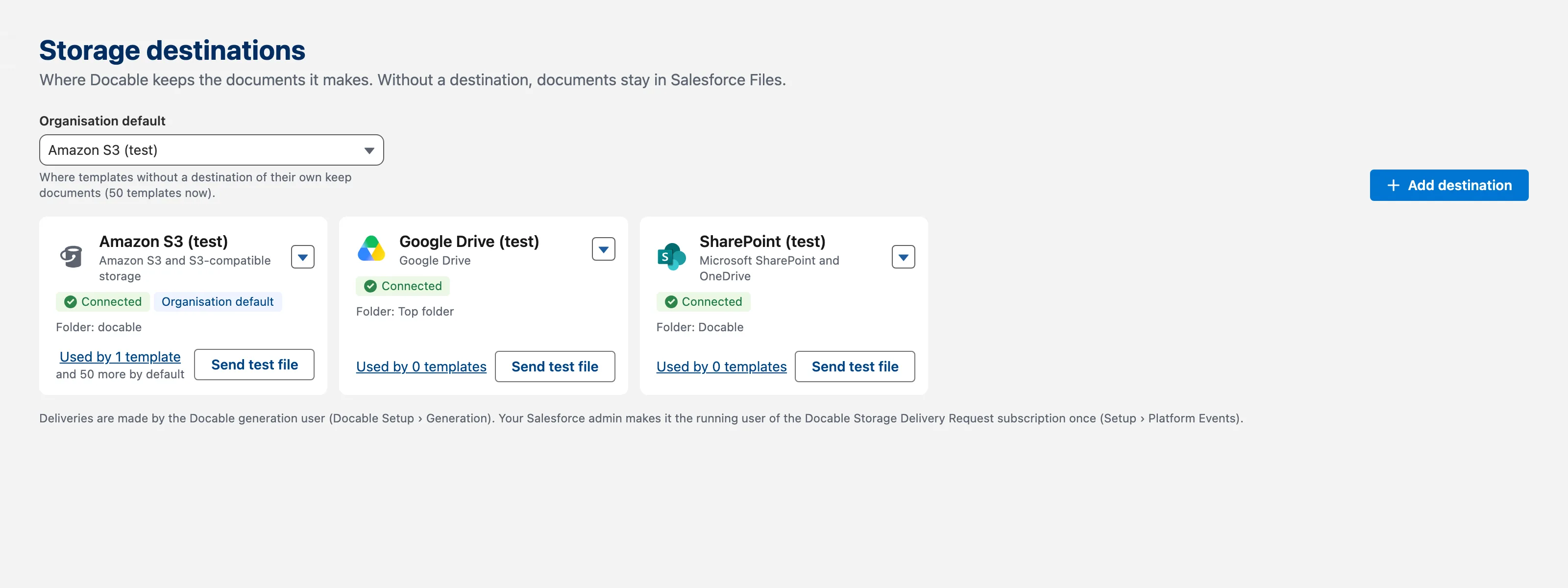Send test file to SharePoint (test)
1568x588 pixels.
(855, 367)
